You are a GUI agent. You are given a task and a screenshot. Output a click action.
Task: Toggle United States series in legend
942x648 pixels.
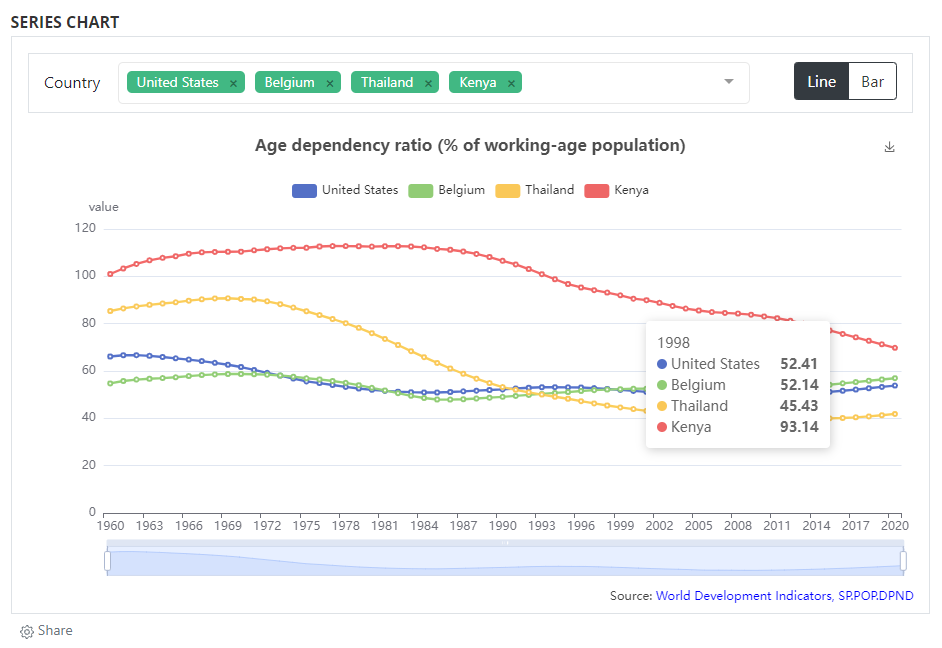345,190
